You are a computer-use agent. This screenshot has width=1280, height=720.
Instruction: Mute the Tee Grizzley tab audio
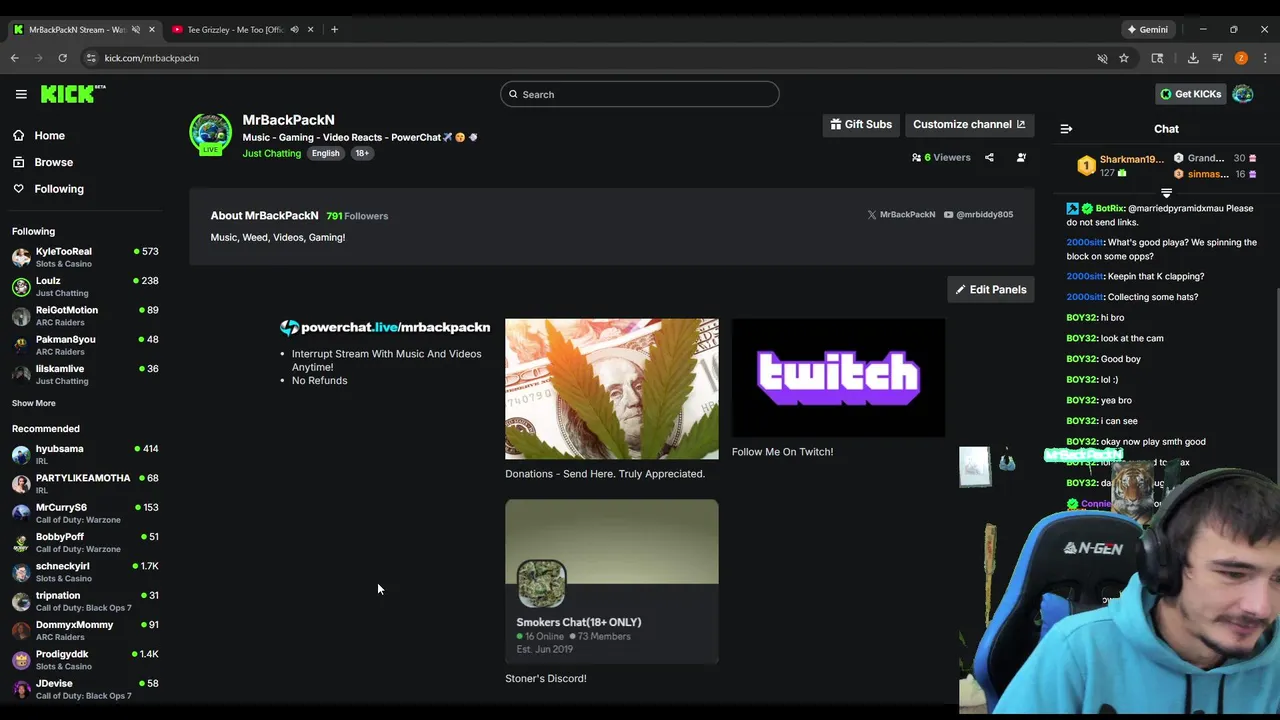point(294,29)
